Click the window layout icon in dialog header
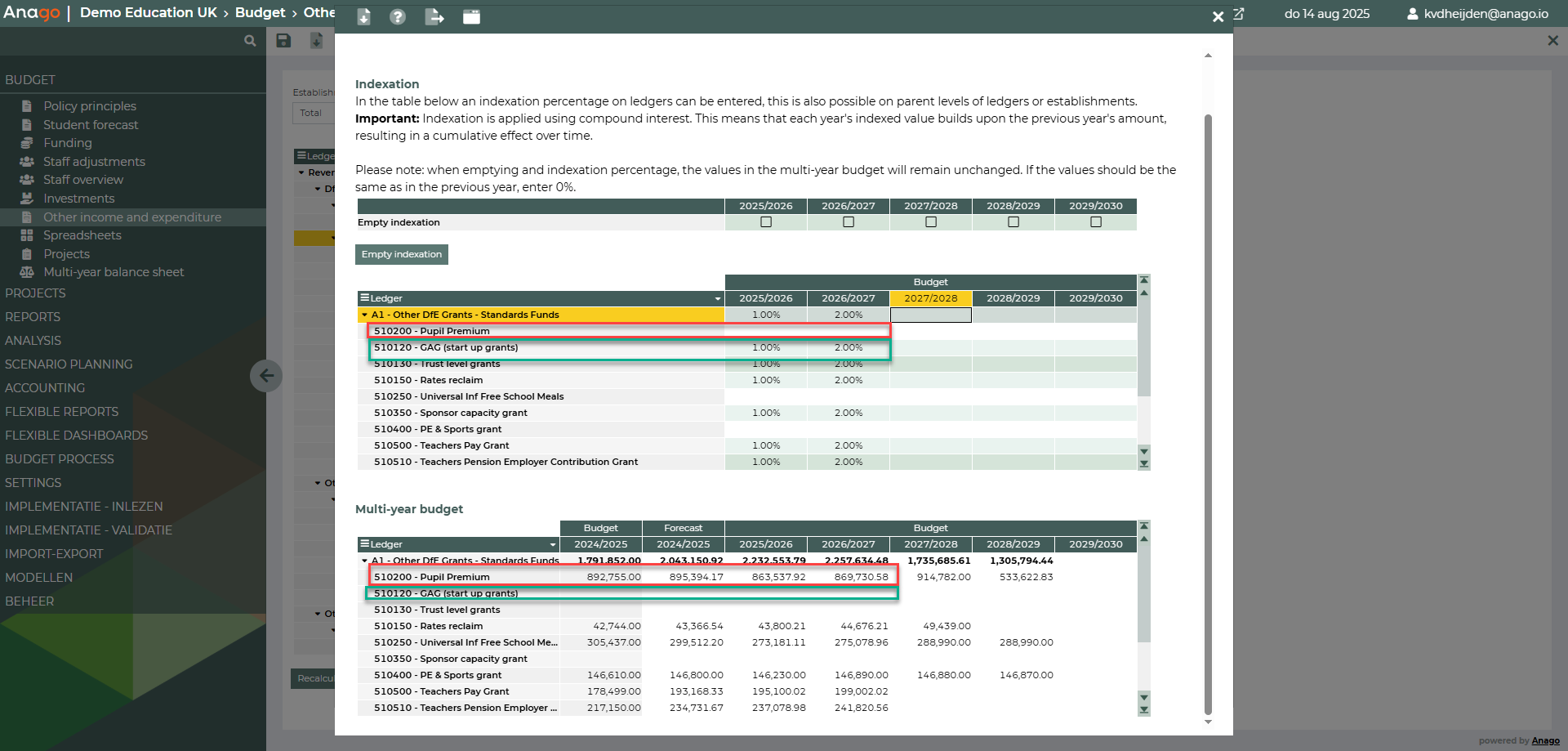 [471, 17]
